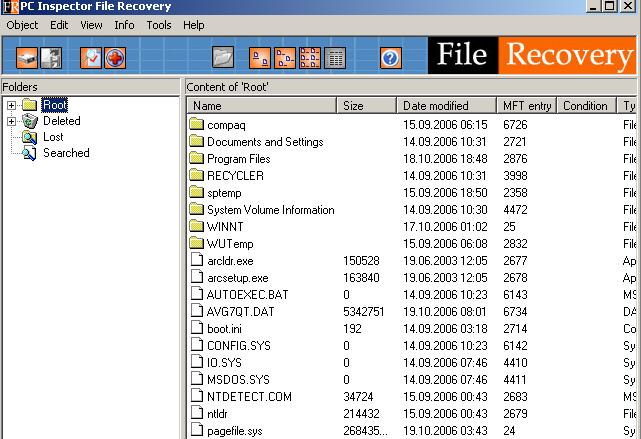
Task: Click the open drive toolbar icon
Action: point(27,58)
